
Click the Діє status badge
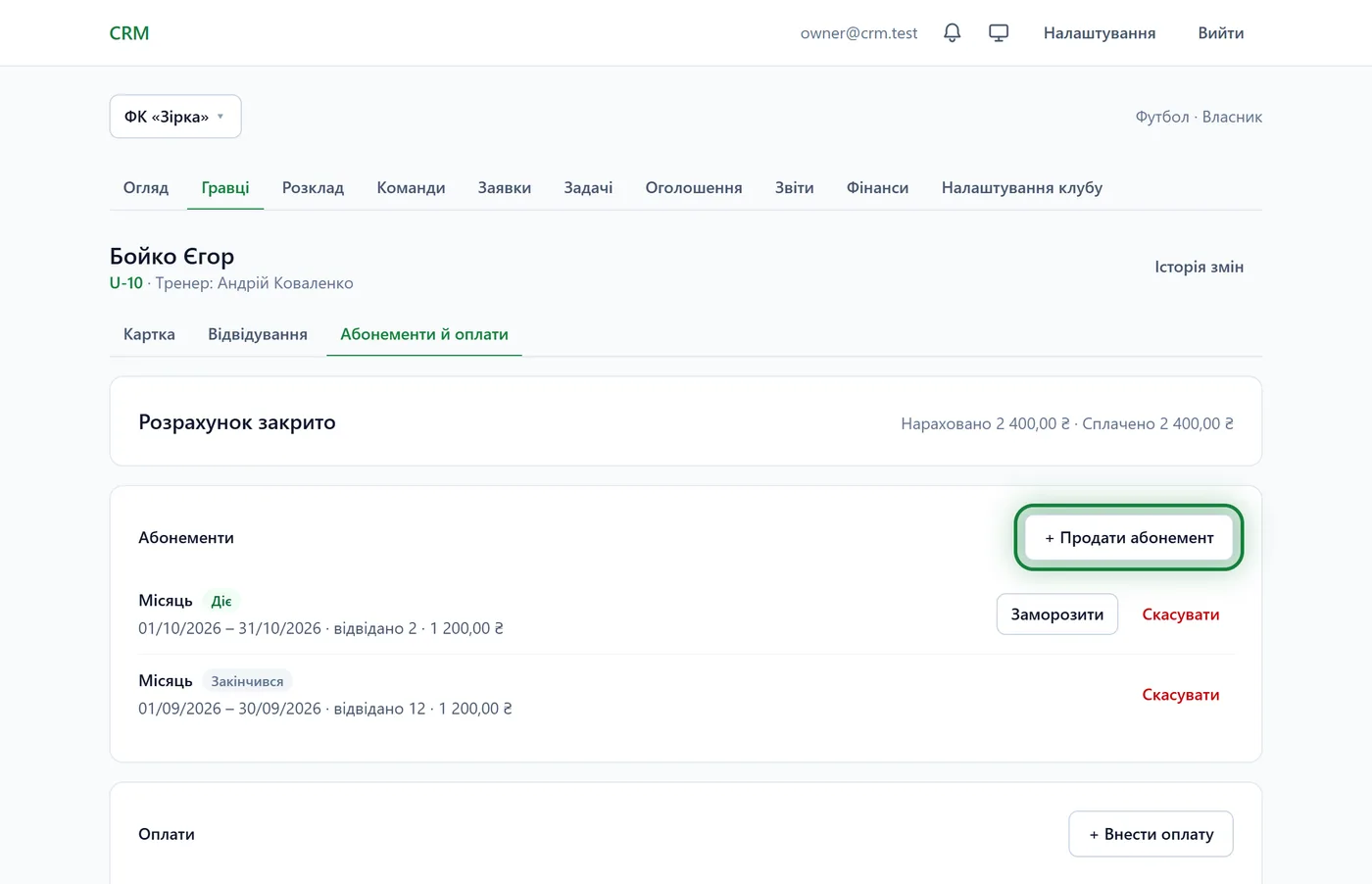(221, 601)
